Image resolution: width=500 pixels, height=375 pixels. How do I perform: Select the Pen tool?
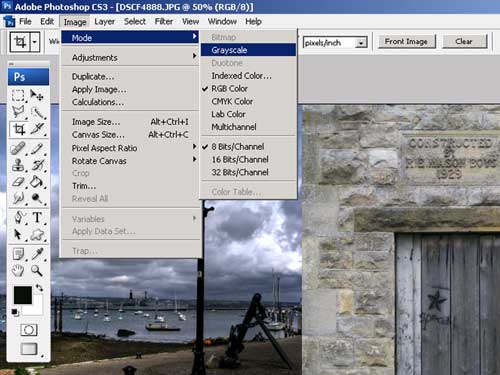[x=19, y=217]
